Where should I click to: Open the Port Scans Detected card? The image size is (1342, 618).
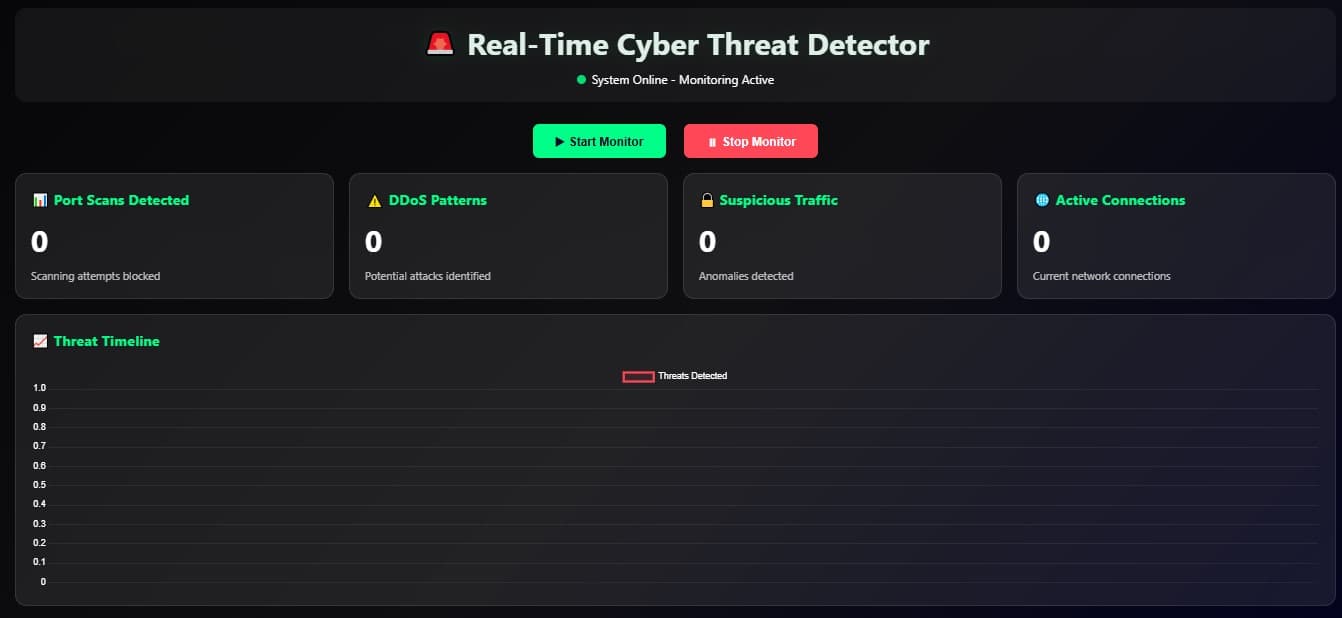(174, 236)
